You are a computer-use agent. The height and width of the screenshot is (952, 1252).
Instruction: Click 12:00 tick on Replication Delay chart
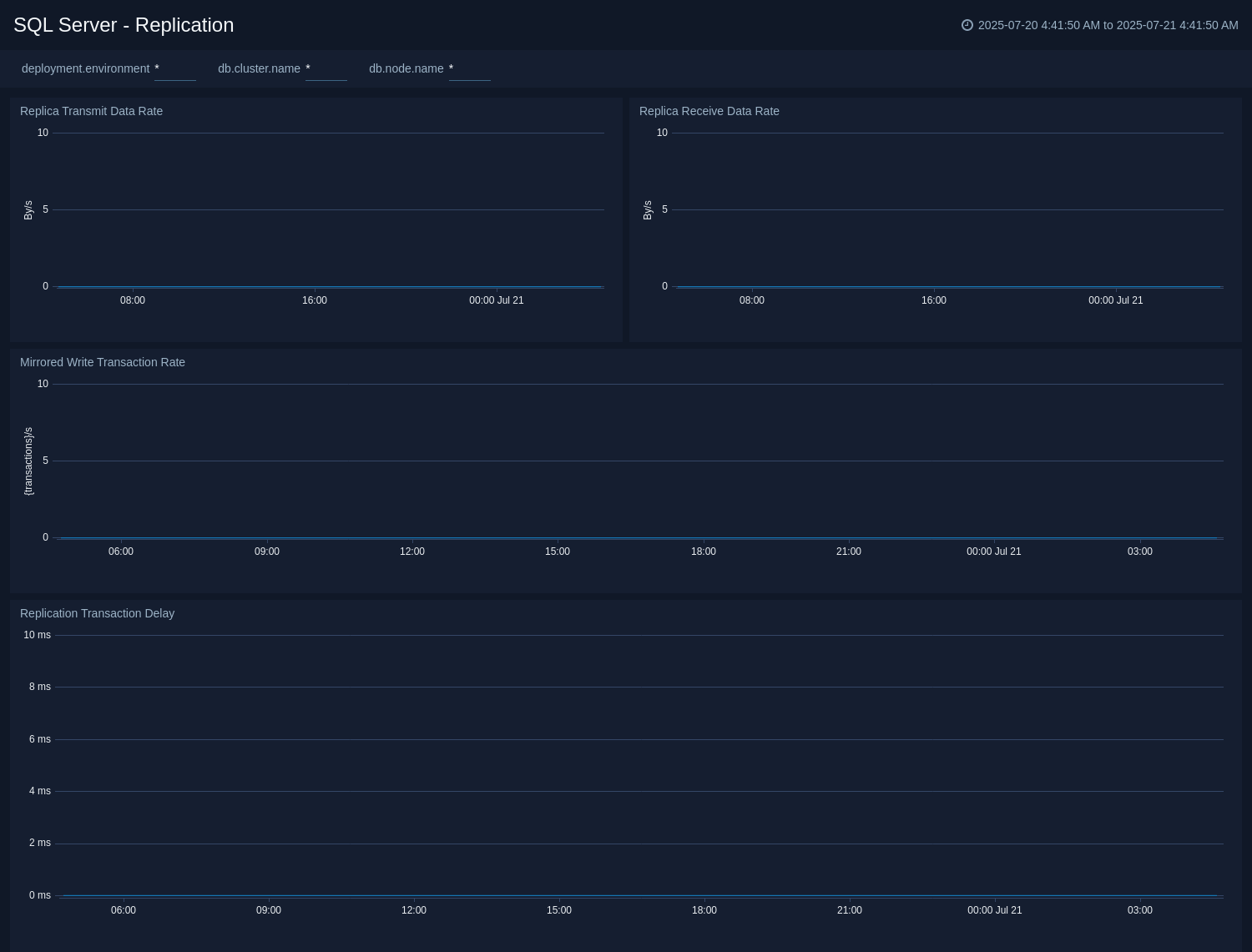[x=414, y=910]
